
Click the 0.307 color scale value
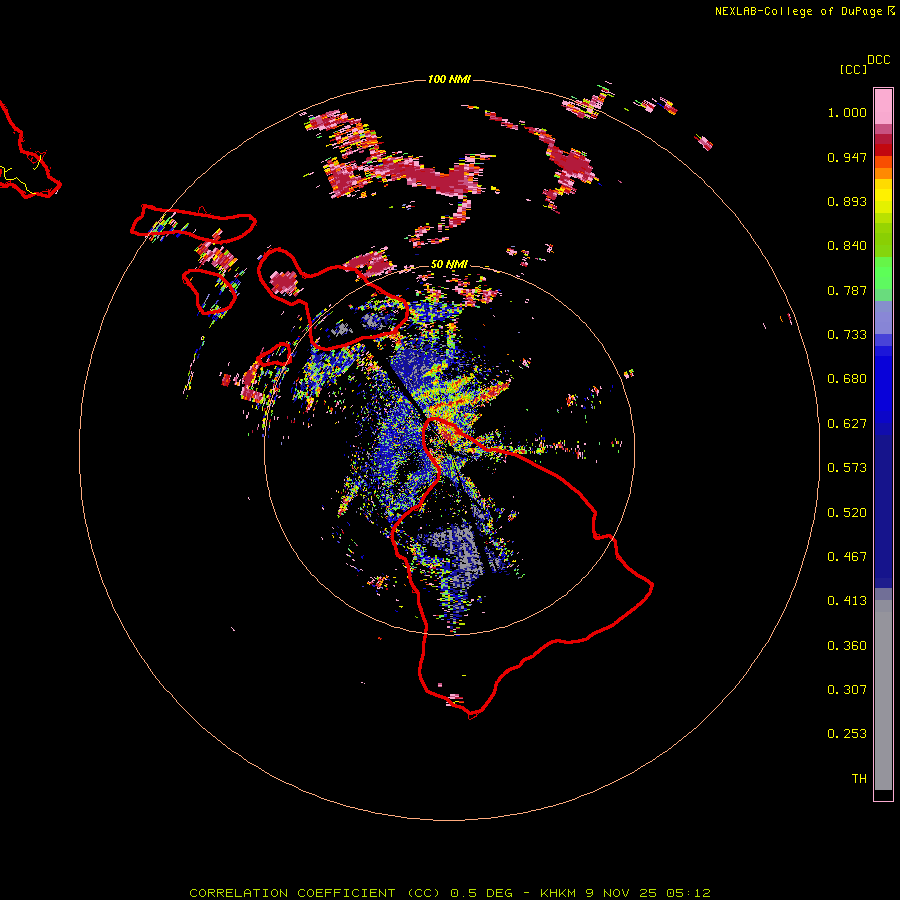(x=847, y=690)
